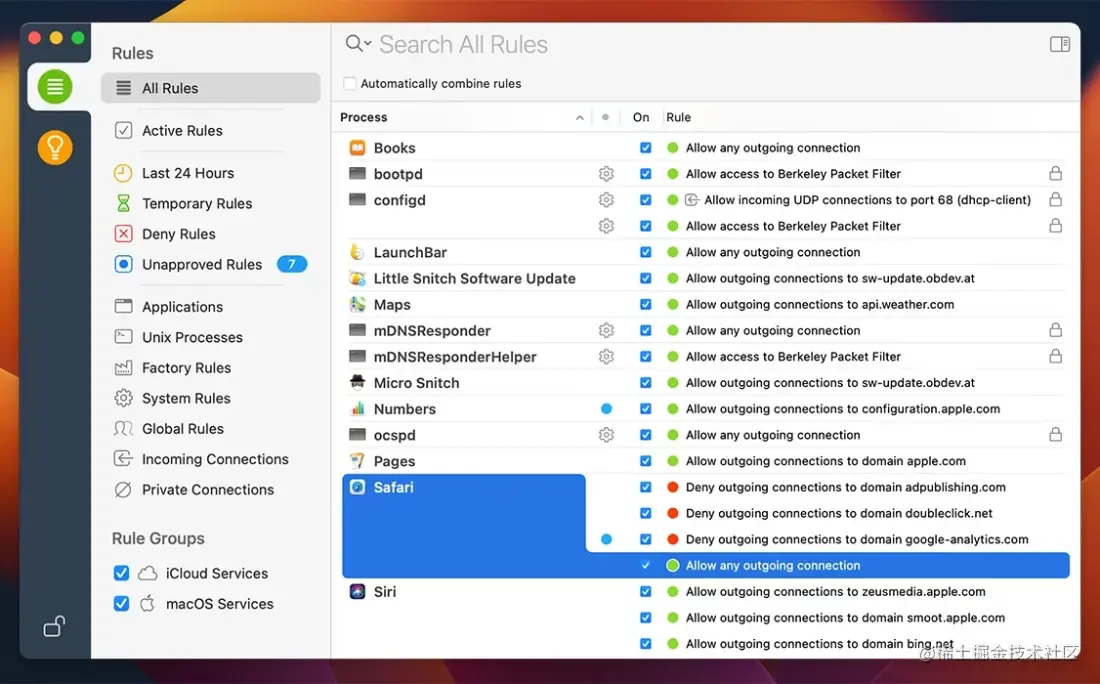Select the configd process name
The width and height of the screenshot is (1100, 684).
click(399, 200)
